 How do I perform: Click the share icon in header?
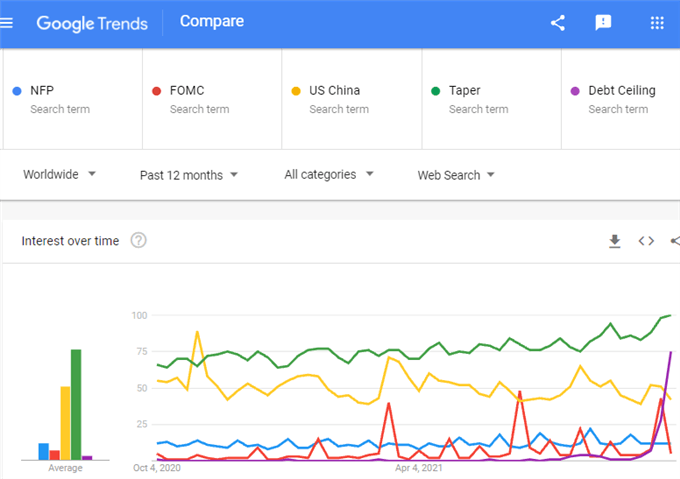pos(558,23)
